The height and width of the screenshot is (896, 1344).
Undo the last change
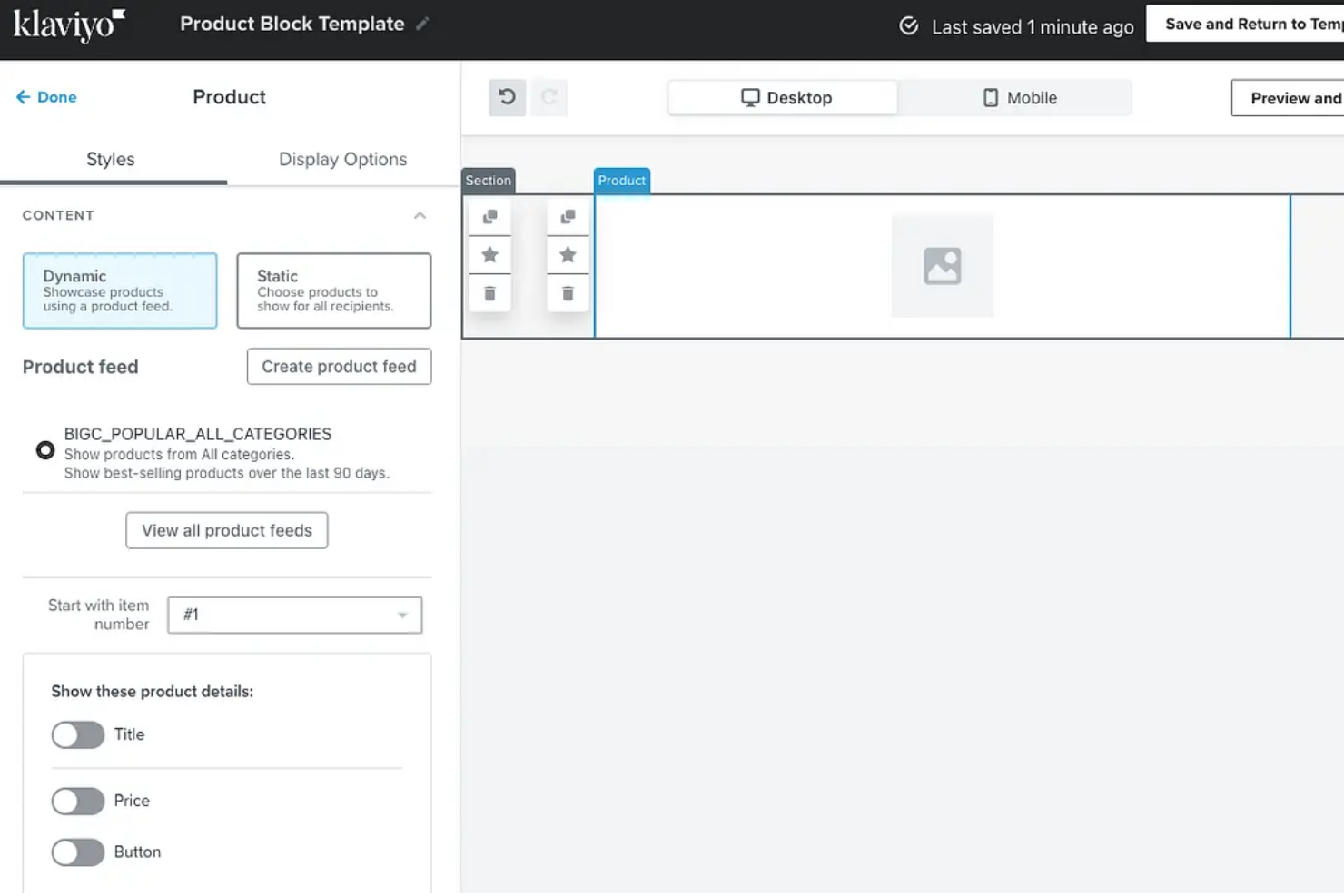pyautogui.click(x=507, y=97)
